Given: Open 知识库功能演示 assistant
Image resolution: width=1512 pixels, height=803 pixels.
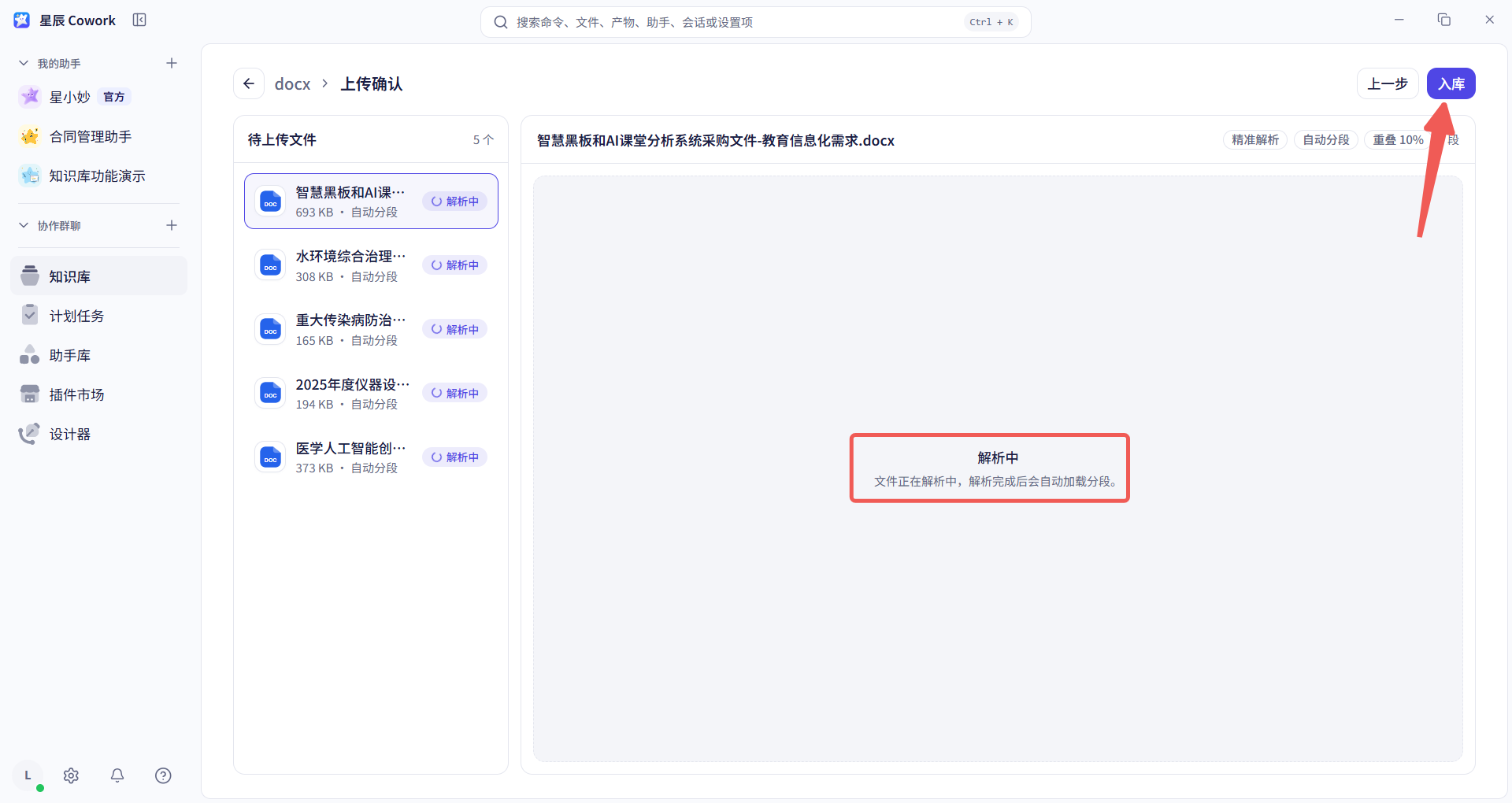Looking at the screenshot, I should click(99, 176).
